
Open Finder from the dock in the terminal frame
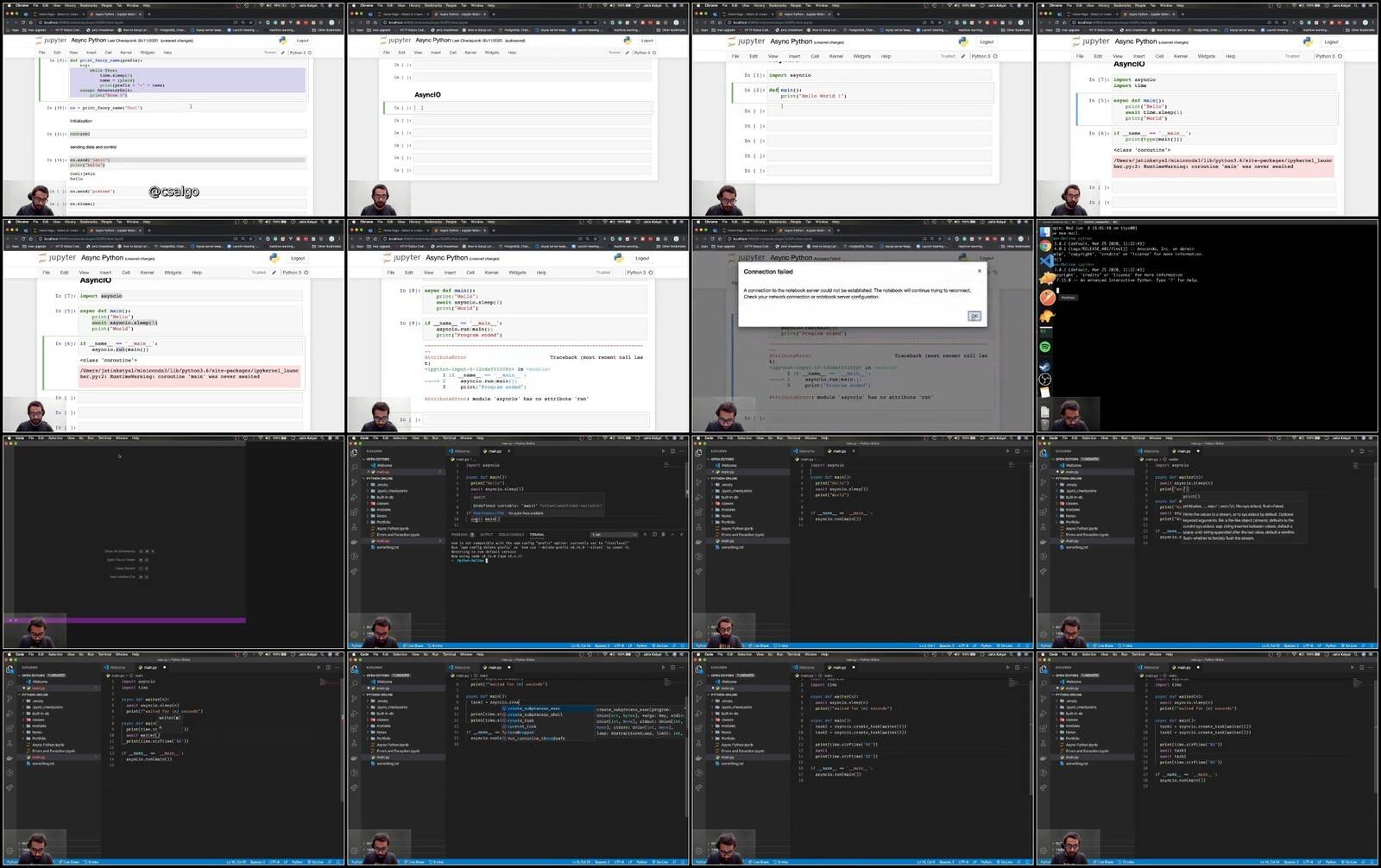pyautogui.click(x=1044, y=231)
